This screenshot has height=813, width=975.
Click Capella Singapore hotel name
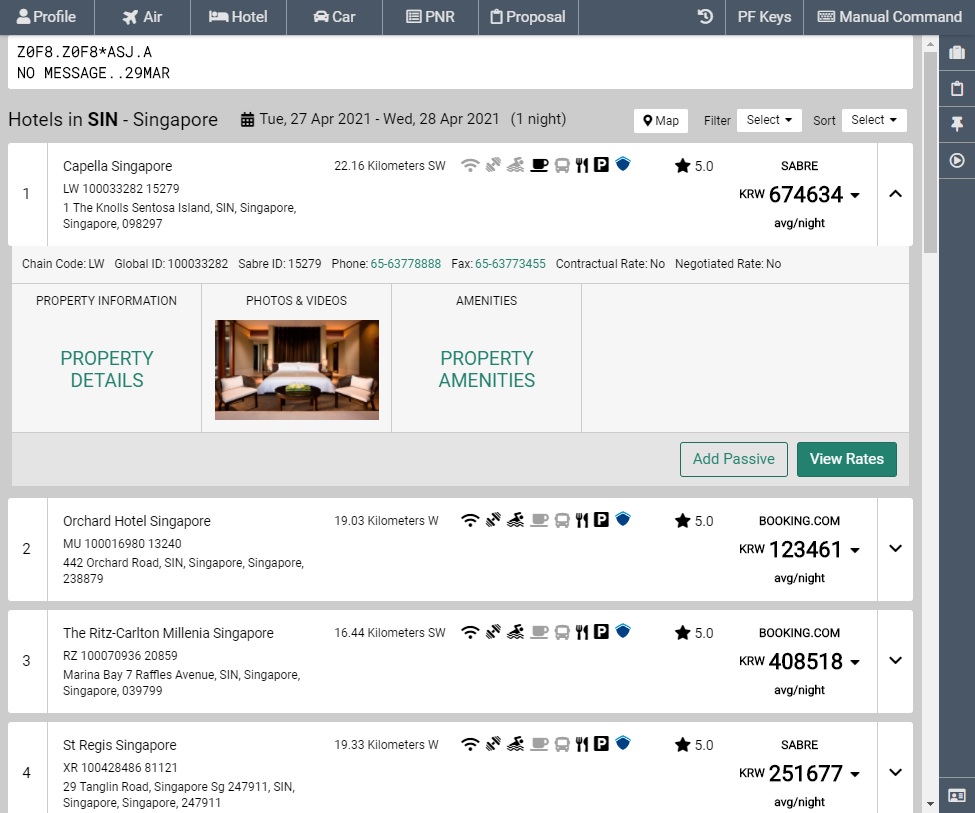118,166
